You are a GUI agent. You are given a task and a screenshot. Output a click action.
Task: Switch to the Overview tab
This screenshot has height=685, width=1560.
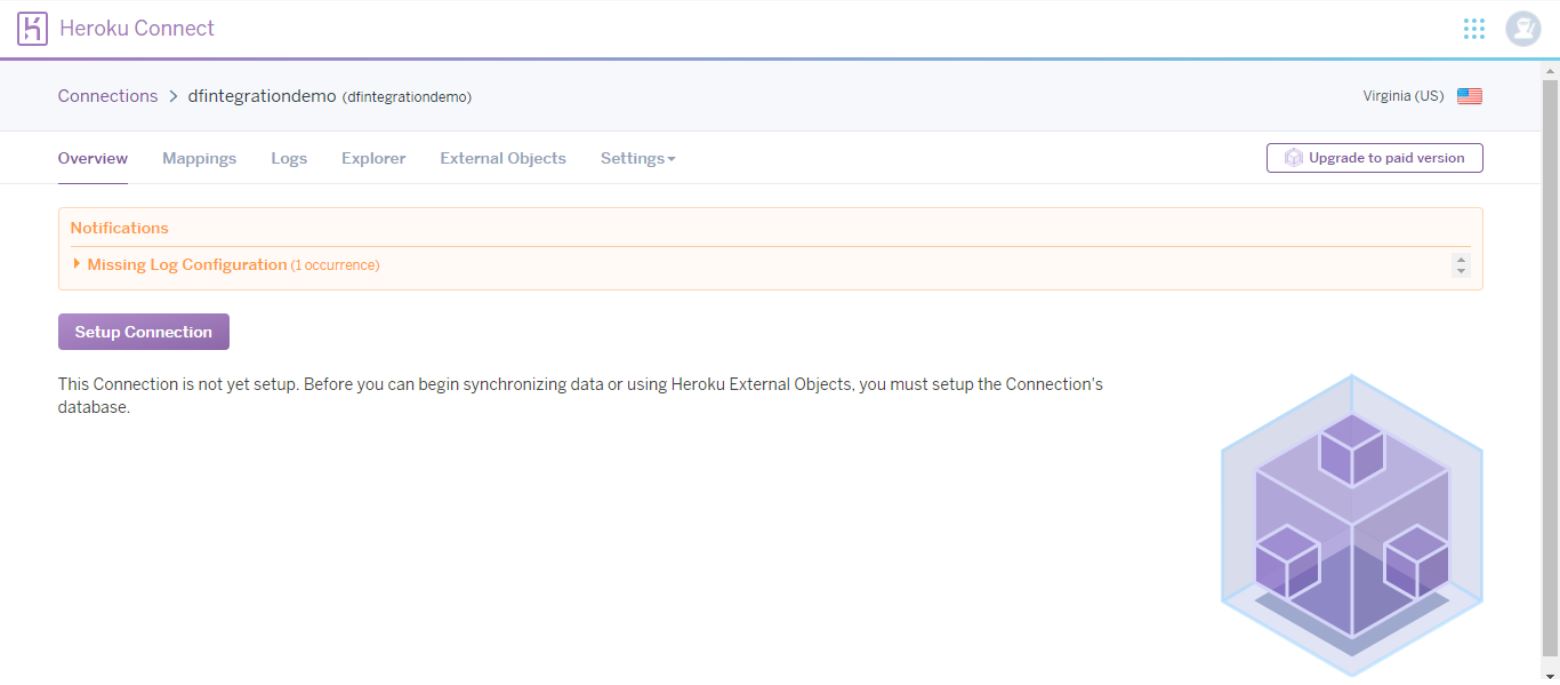pyautogui.click(x=92, y=158)
